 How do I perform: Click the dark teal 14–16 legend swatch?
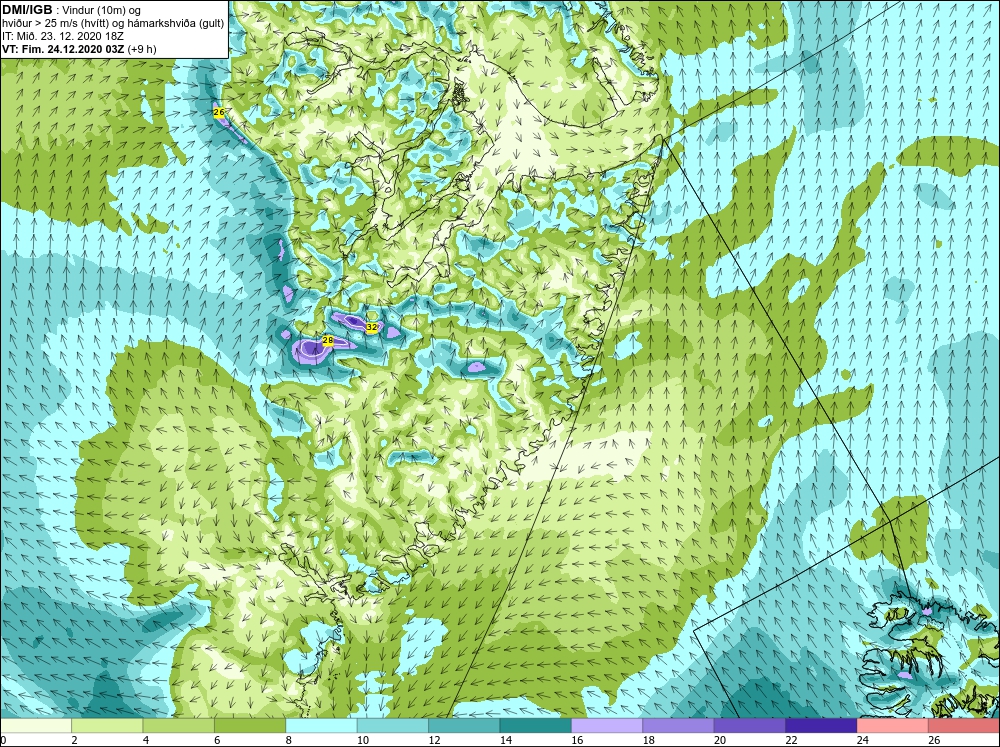point(536,726)
